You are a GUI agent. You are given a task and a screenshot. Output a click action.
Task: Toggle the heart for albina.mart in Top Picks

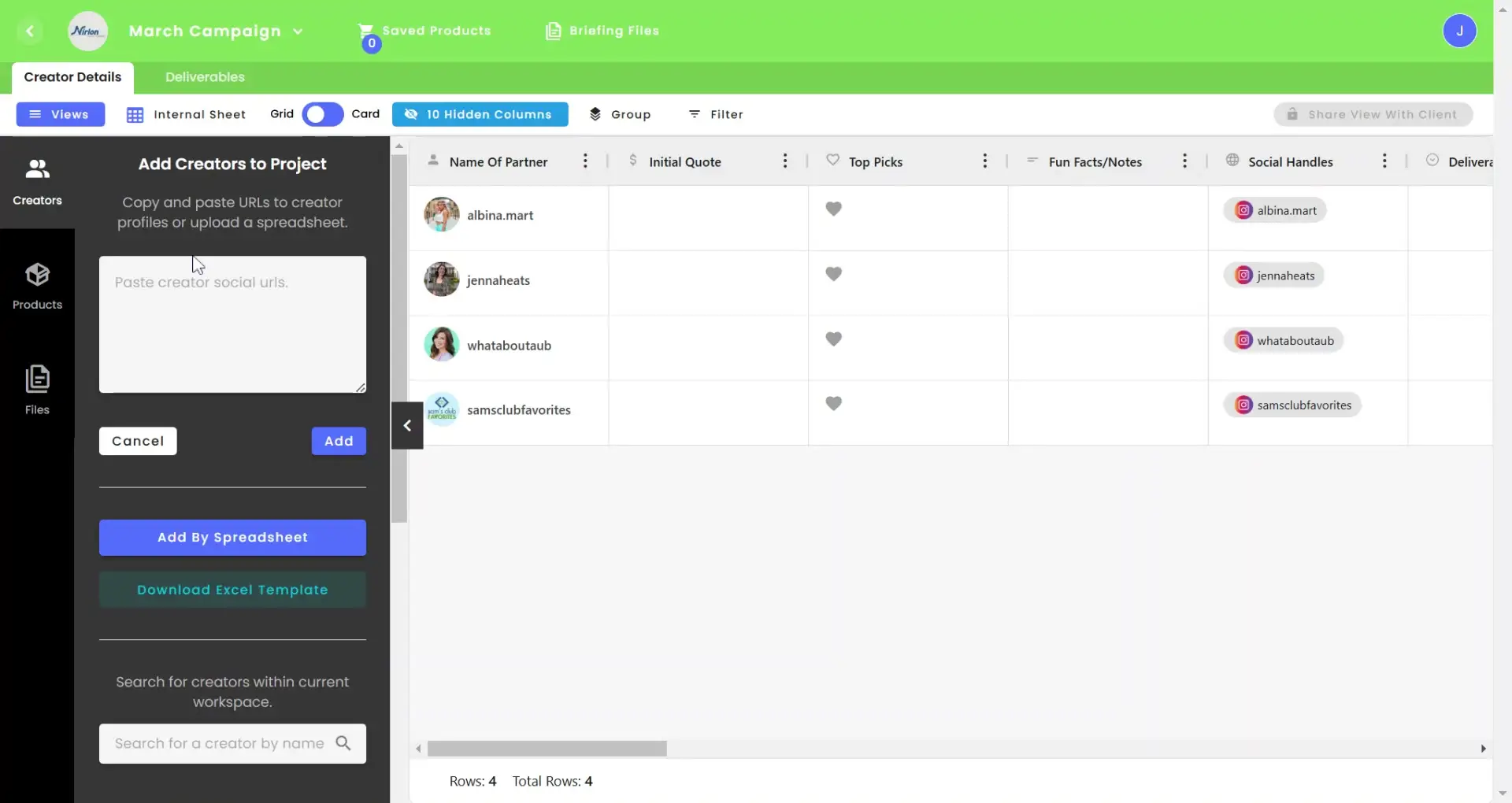835,209
